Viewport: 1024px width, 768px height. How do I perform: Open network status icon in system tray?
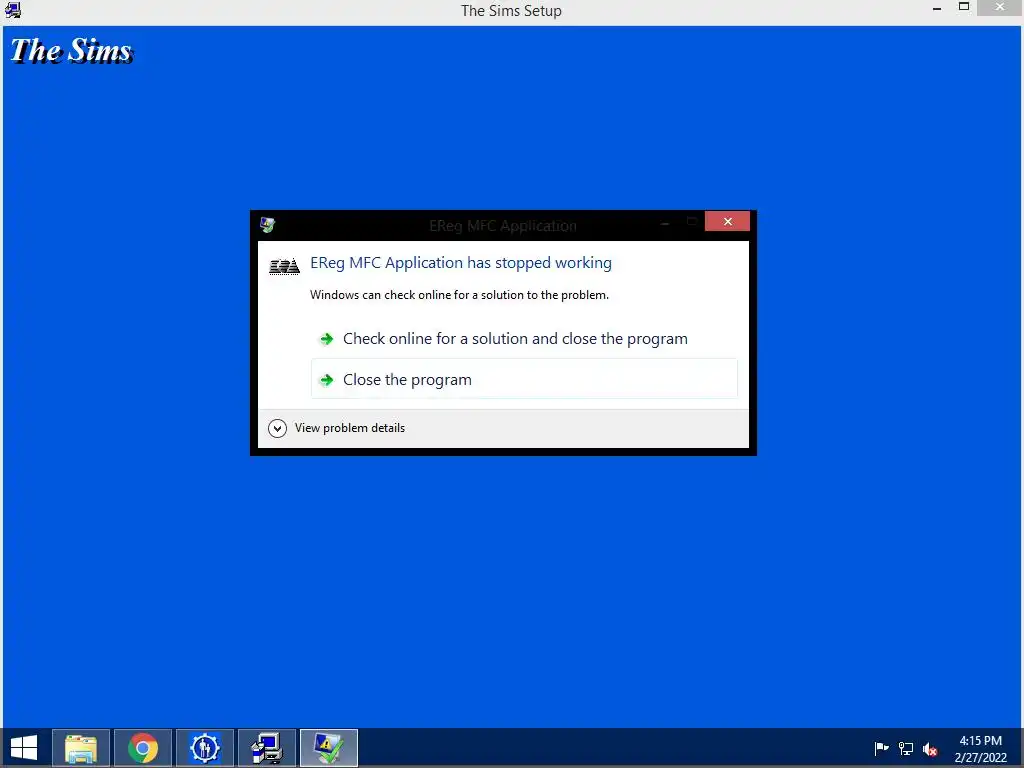pos(906,748)
